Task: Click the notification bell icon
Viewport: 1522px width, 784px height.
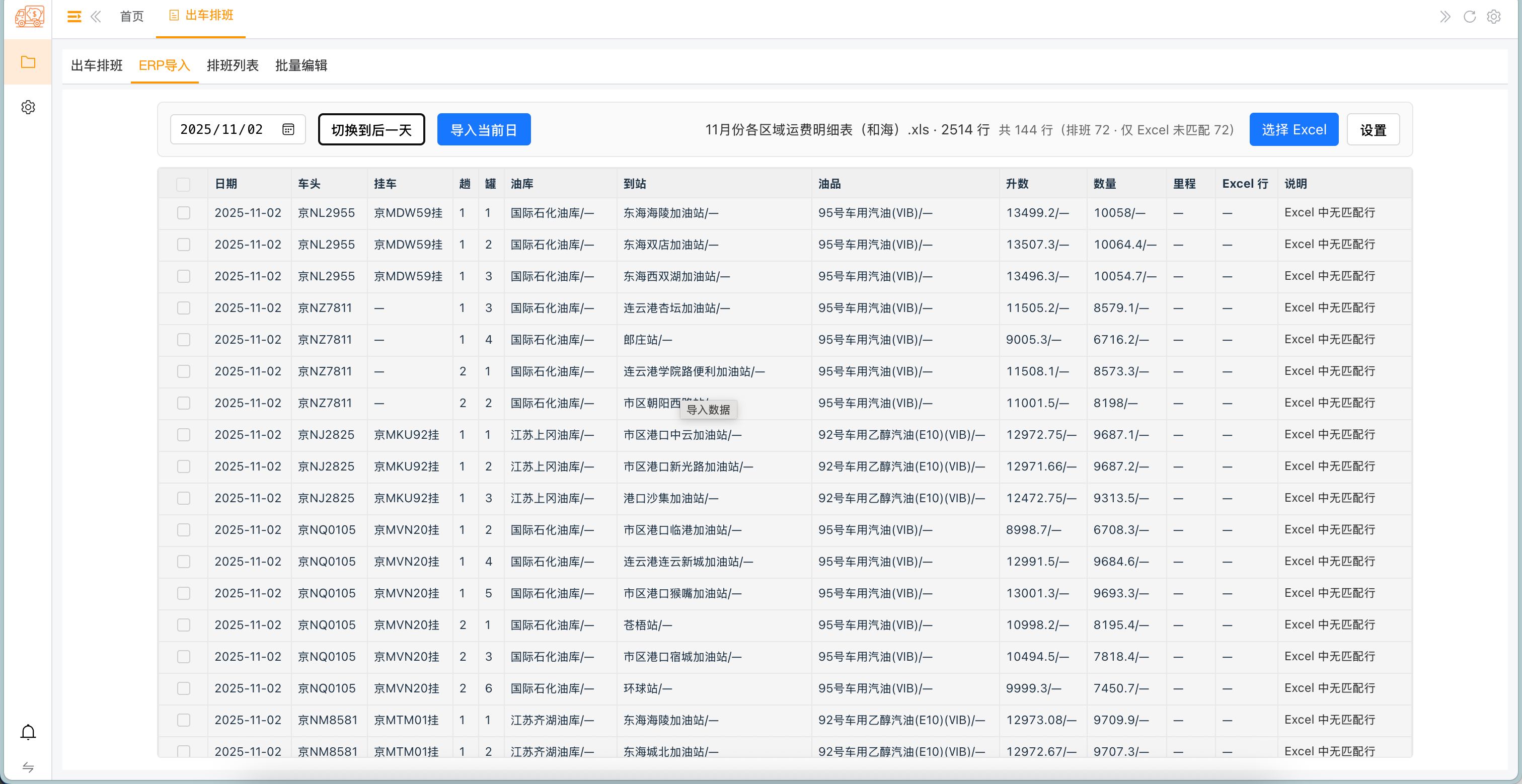Action: 28,732
